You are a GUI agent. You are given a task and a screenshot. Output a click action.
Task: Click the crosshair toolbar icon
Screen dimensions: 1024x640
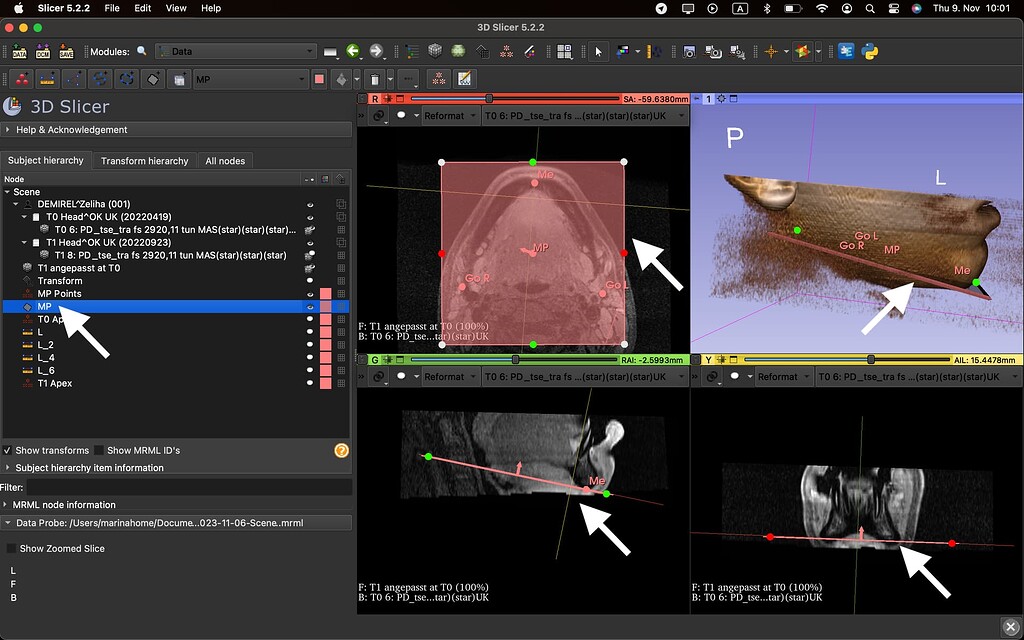[x=772, y=51]
